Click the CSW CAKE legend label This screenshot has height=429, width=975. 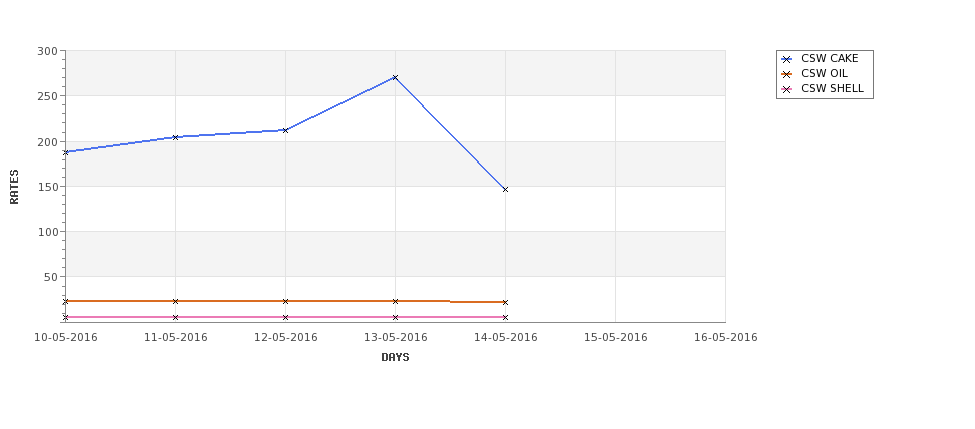(x=829, y=58)
